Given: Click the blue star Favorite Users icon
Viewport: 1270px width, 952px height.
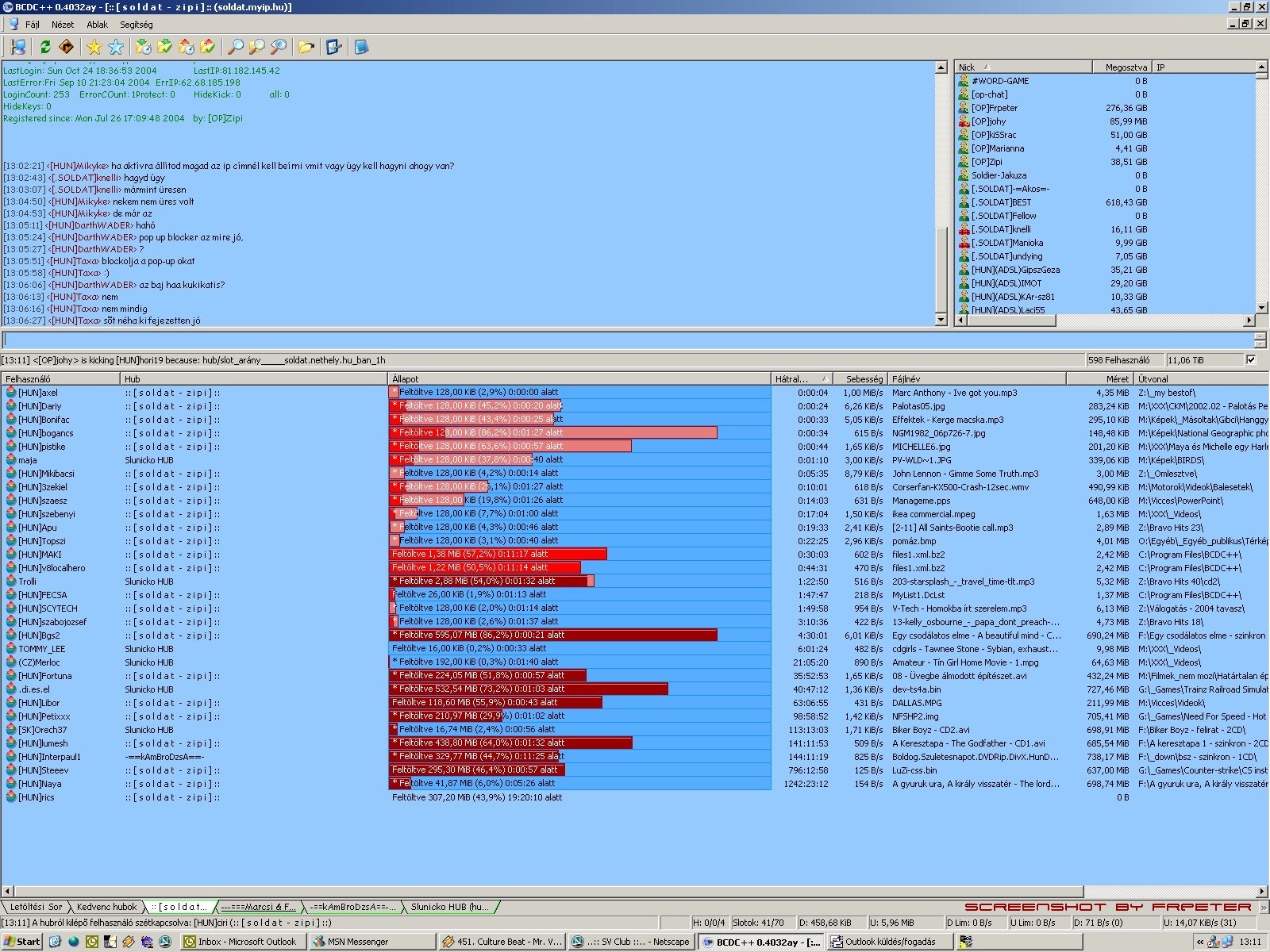Looking at the screenshot, I should (116, 48).
